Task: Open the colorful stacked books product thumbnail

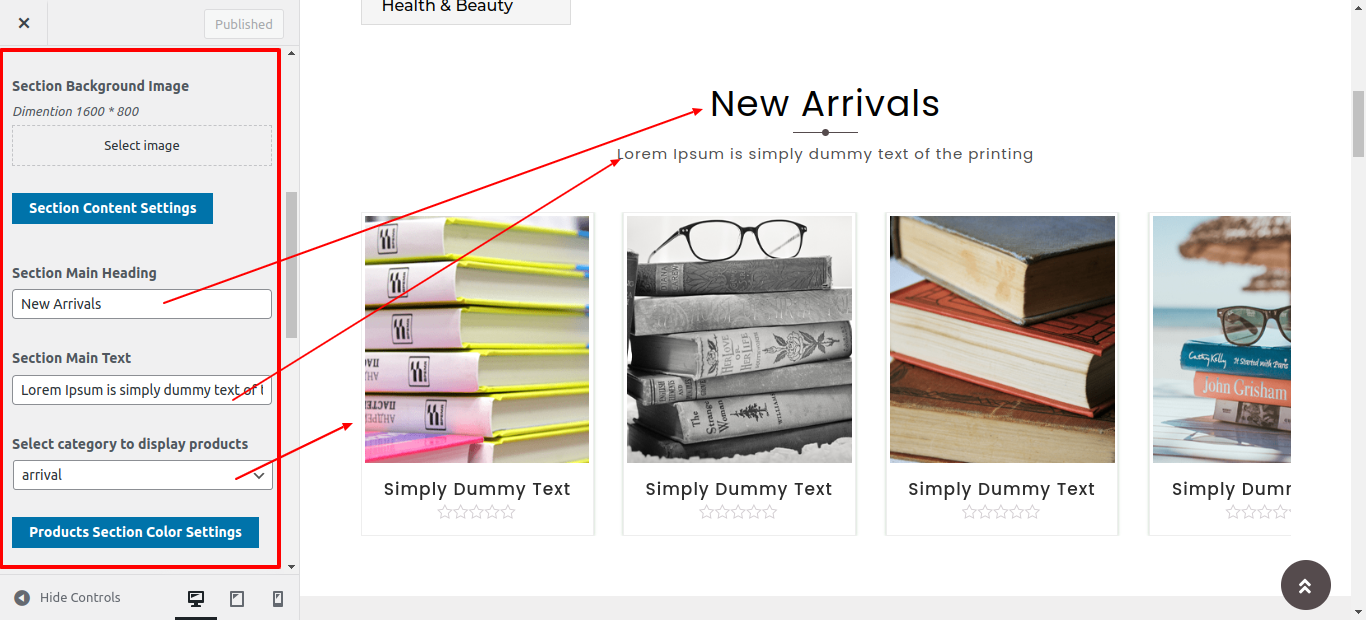Action: pos(477,339)
